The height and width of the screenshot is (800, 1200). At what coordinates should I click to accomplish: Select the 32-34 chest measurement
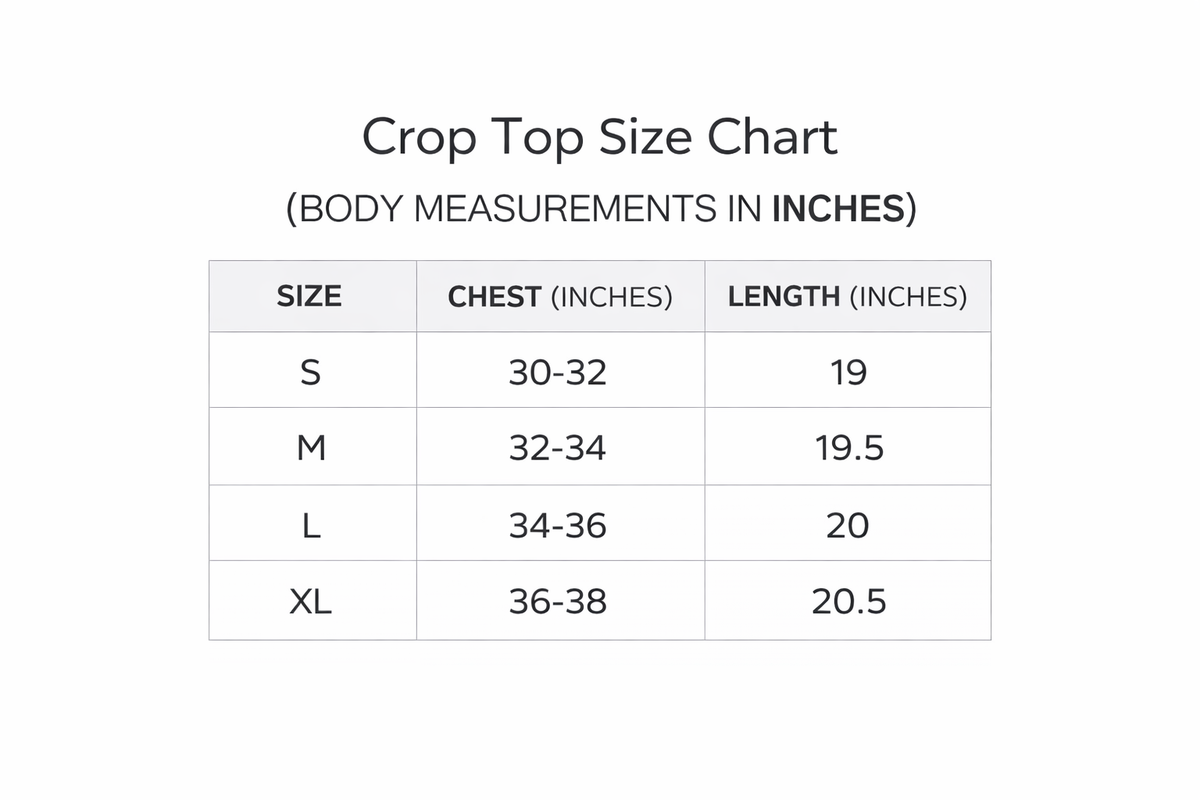click(557, 449)
